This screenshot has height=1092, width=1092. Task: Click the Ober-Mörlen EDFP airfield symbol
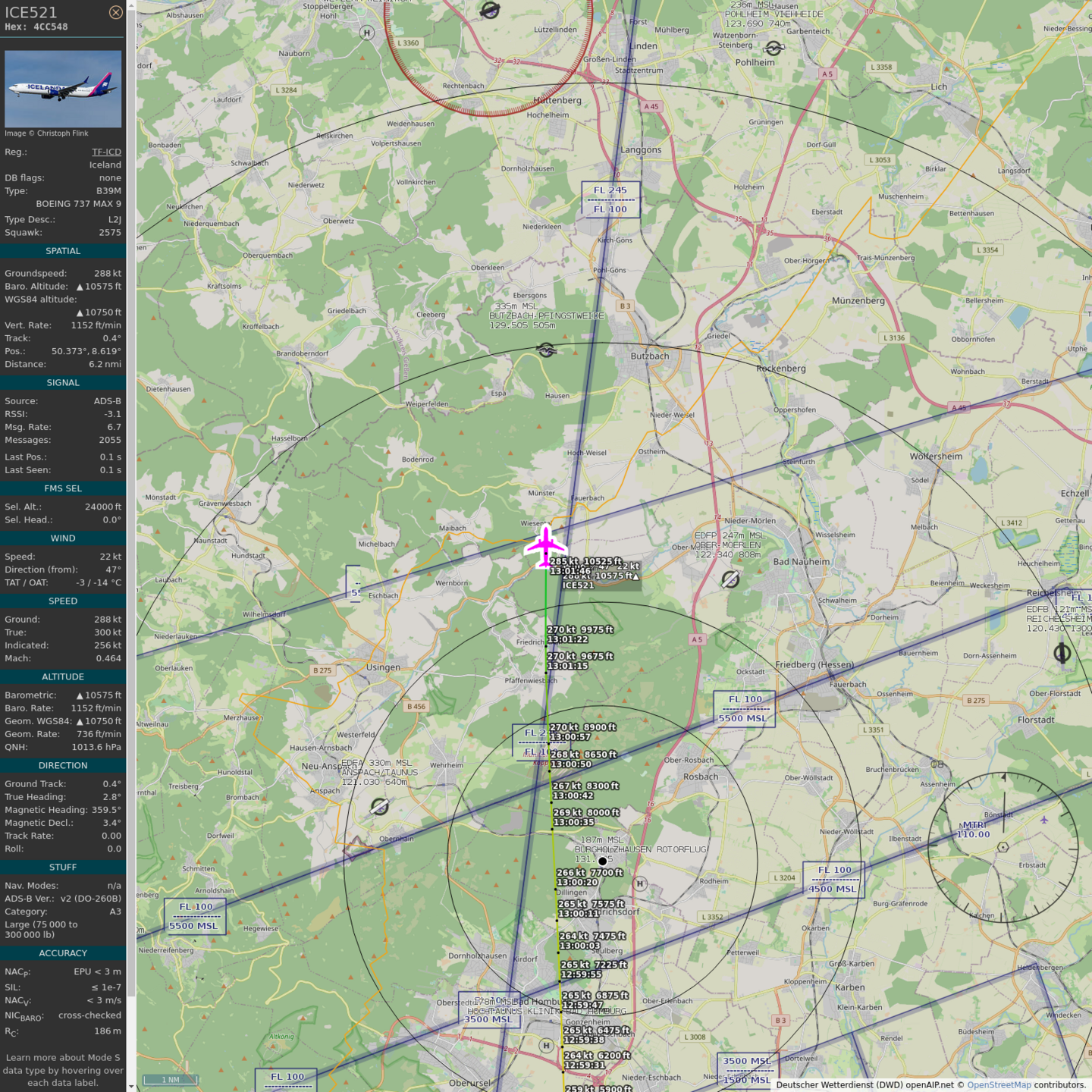(x=730, y=580)
